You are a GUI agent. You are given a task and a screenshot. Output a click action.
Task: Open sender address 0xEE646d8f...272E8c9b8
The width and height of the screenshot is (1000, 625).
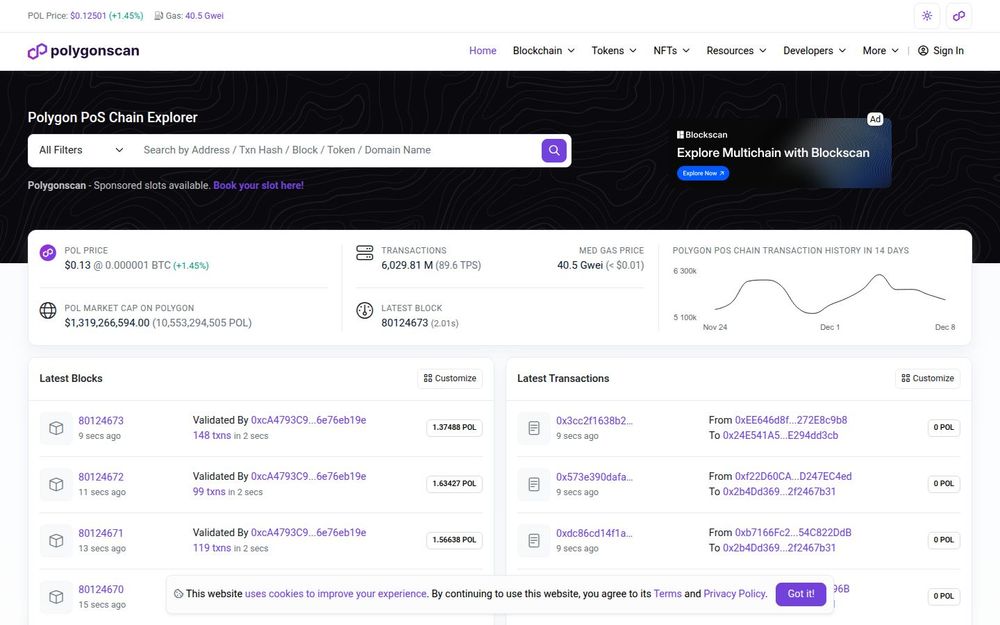point(791,420)
